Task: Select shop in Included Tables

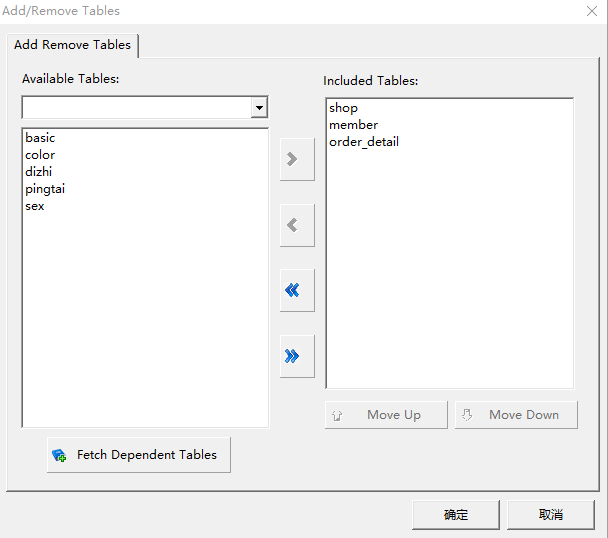Action: click(343, 108)
